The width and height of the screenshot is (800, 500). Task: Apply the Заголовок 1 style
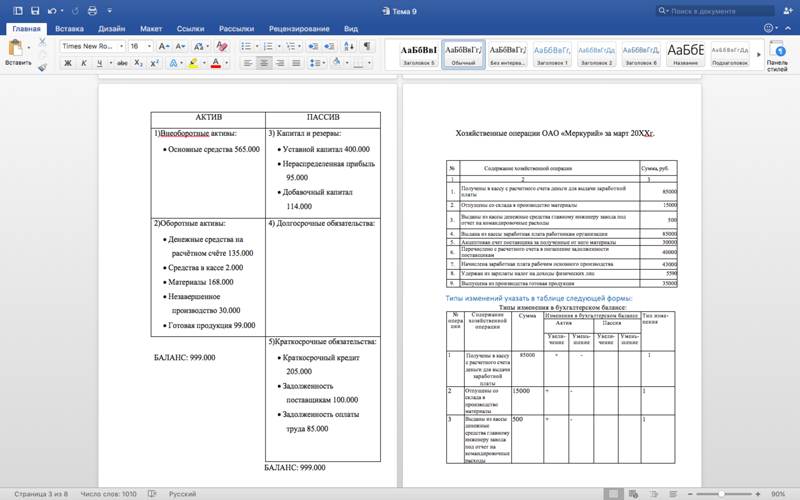tap(552, 53)
